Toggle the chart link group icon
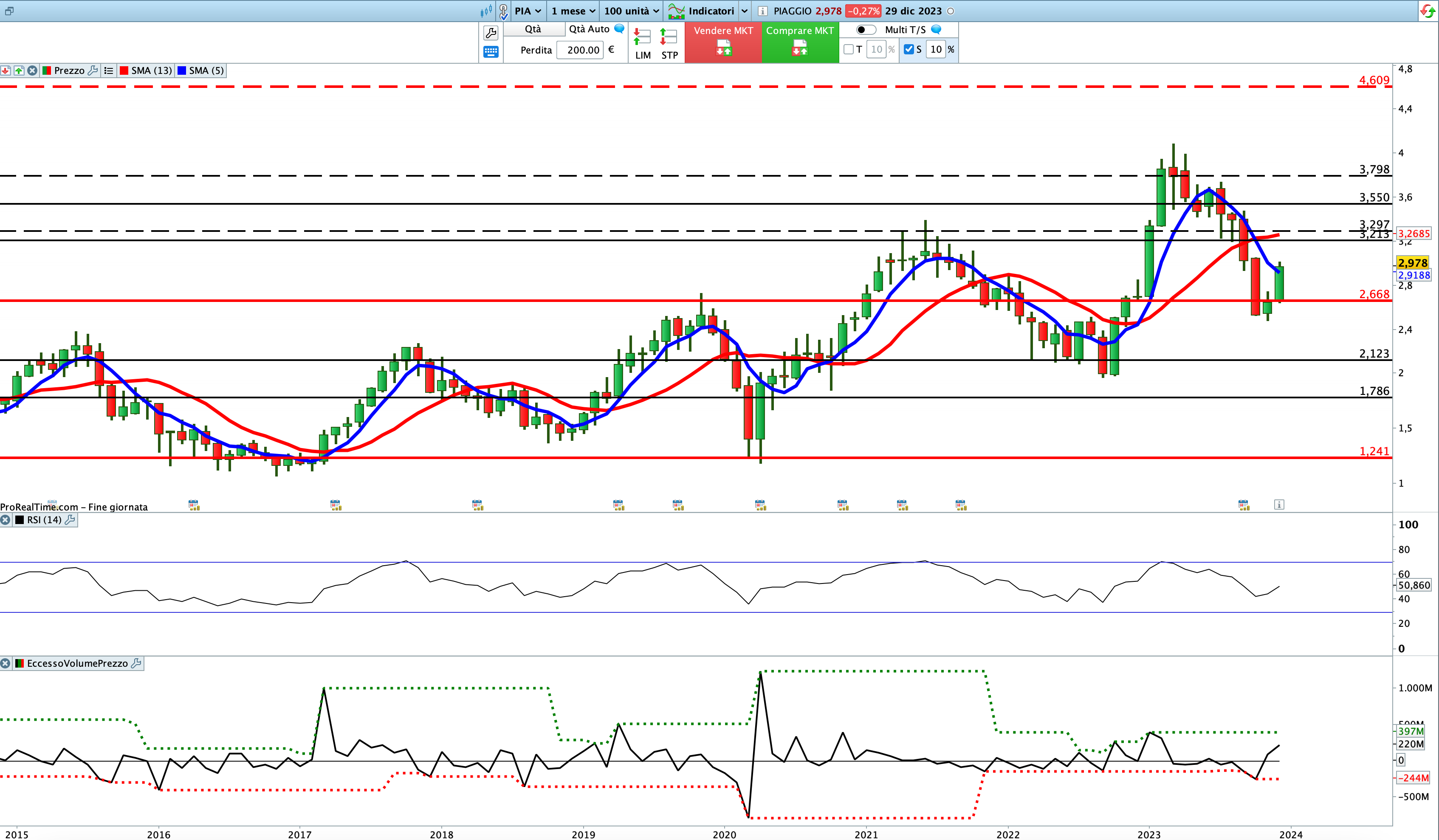1439x840 pixels. pos(503,11)
